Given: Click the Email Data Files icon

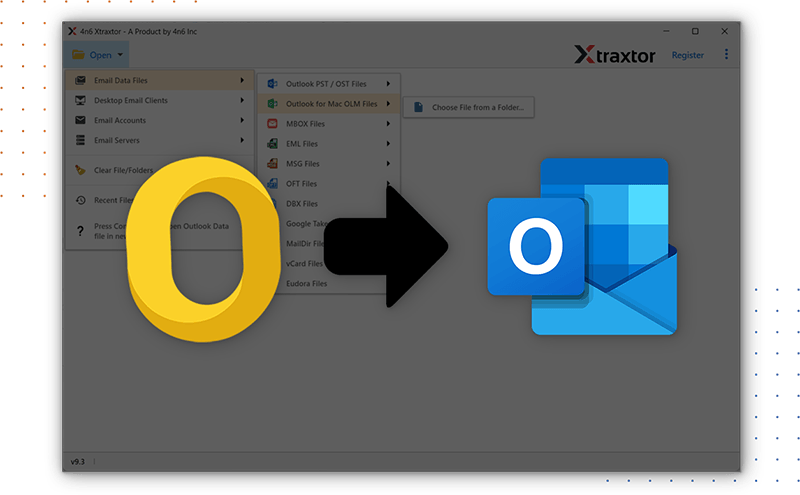Looking at the screenshot, I should point(80,80).
